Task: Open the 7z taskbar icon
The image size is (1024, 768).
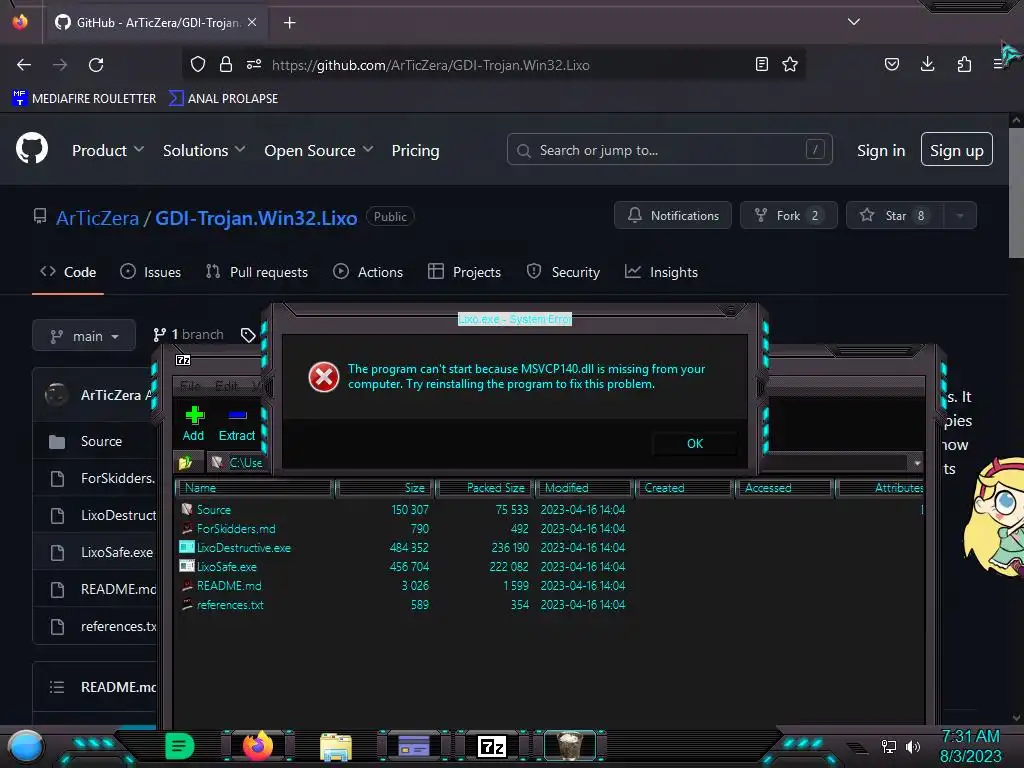Action: click(492, 746)
